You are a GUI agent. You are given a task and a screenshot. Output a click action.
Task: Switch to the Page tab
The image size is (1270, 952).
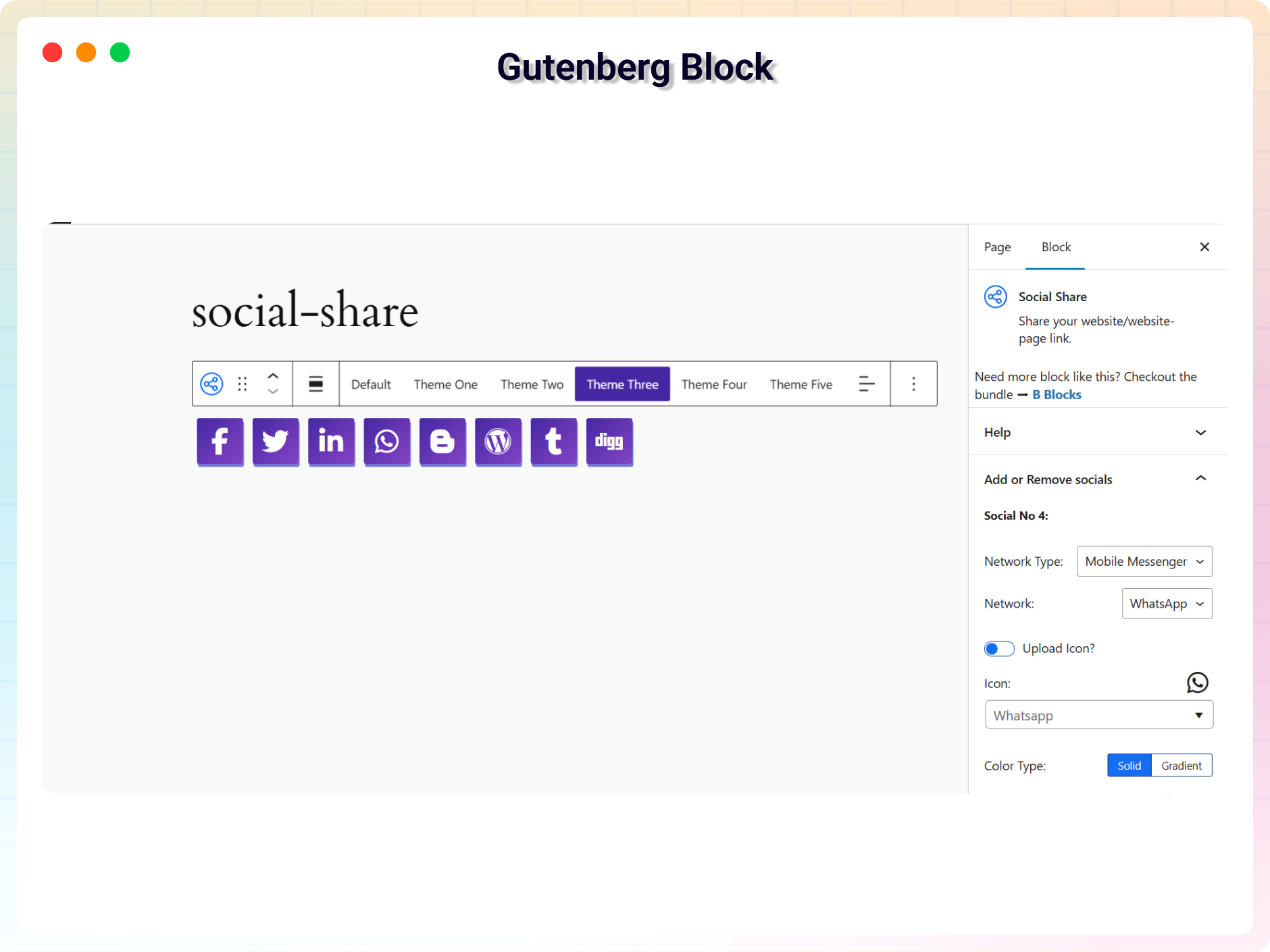[998, 247]
